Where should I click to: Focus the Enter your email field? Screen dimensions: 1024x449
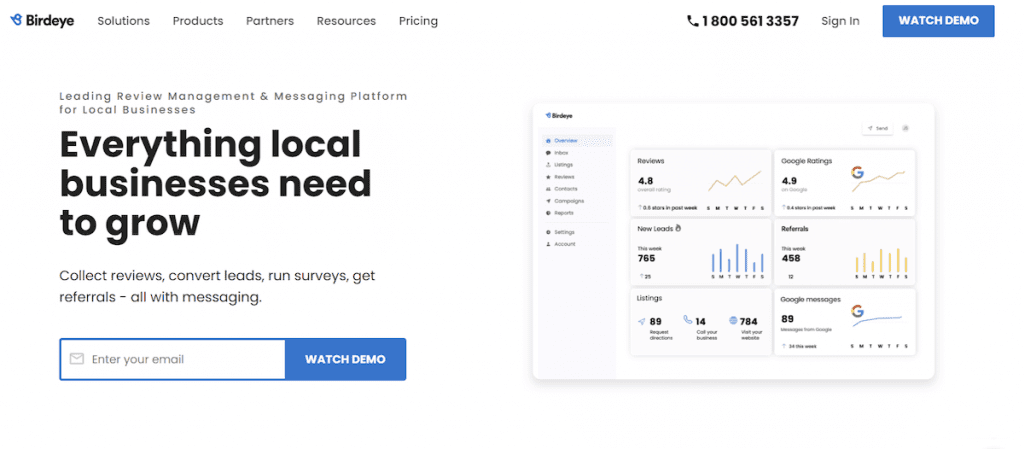[x=172, y=359]
